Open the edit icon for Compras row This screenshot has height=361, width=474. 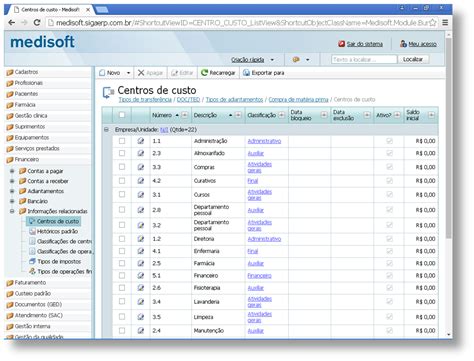(141, 167)
